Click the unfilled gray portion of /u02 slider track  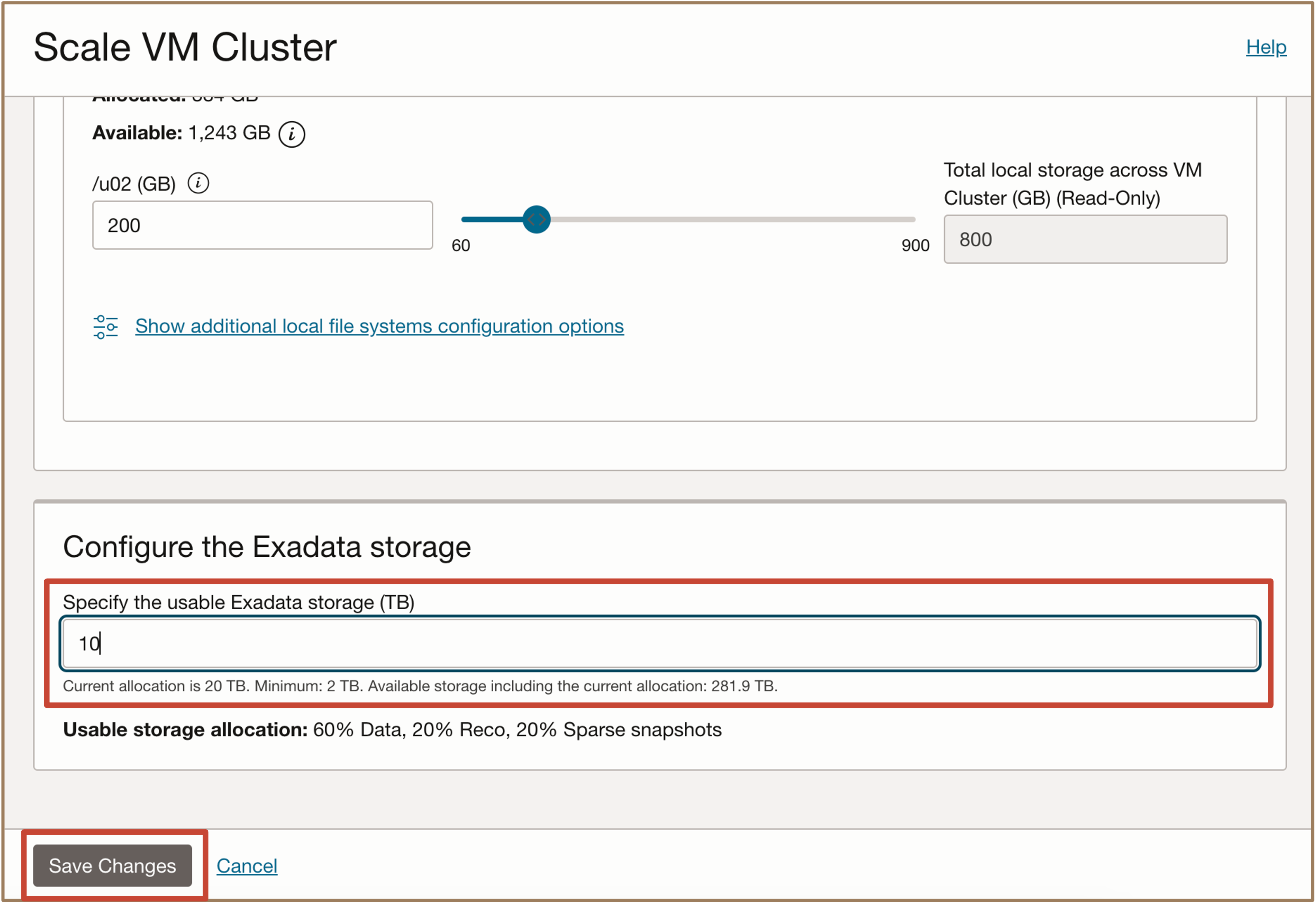click(x=733, y=220)
